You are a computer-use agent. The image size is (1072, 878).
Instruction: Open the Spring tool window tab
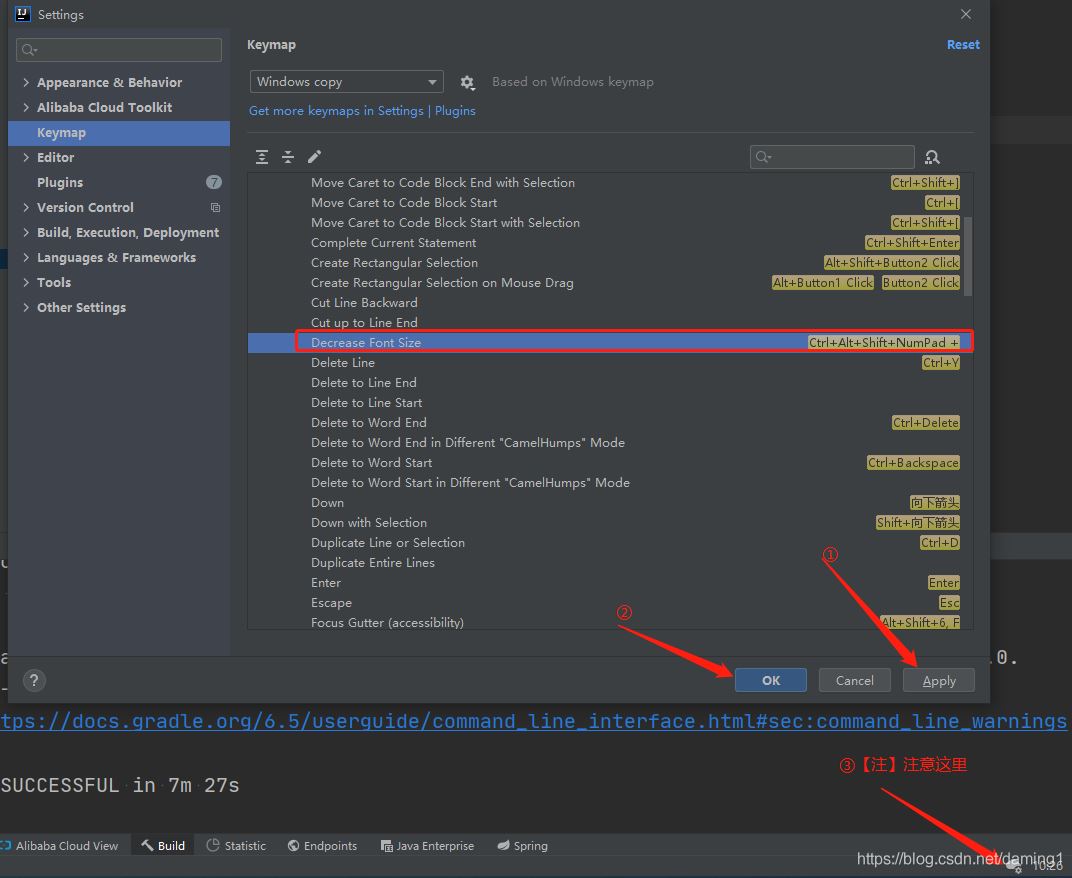tap(523, 846)
